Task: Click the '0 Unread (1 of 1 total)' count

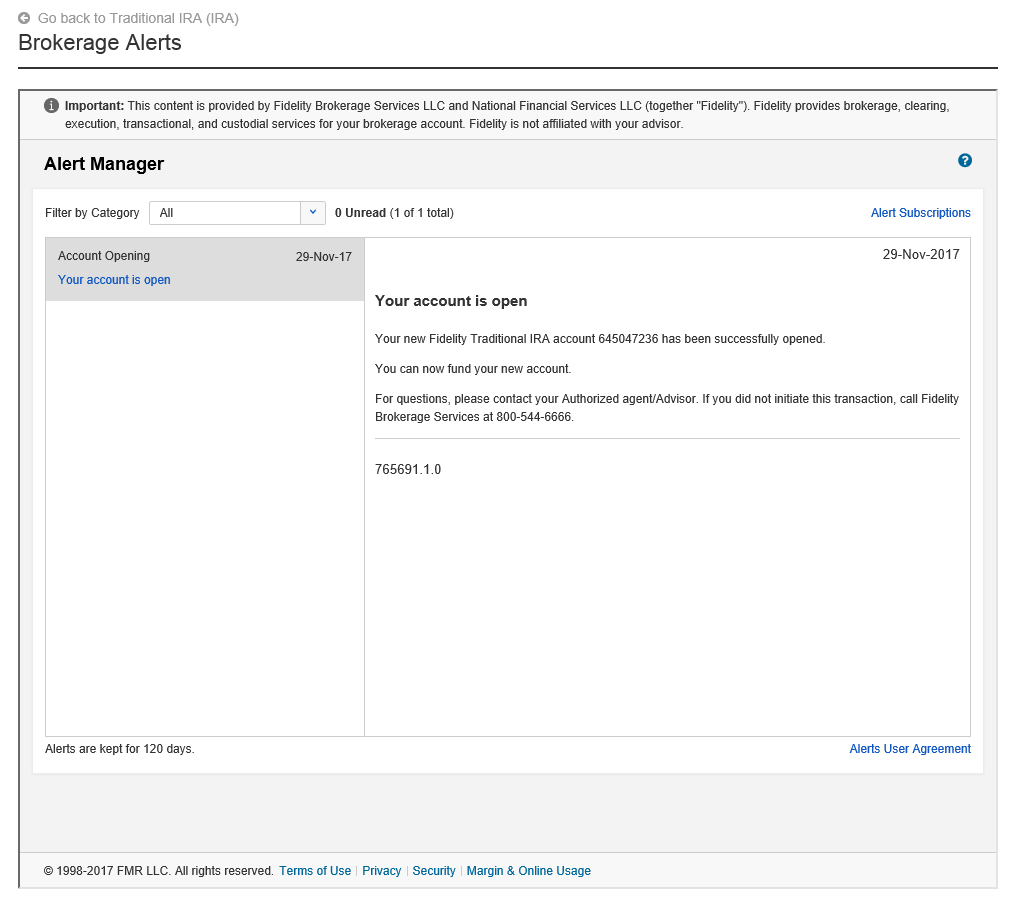Action: coord(394,213)
